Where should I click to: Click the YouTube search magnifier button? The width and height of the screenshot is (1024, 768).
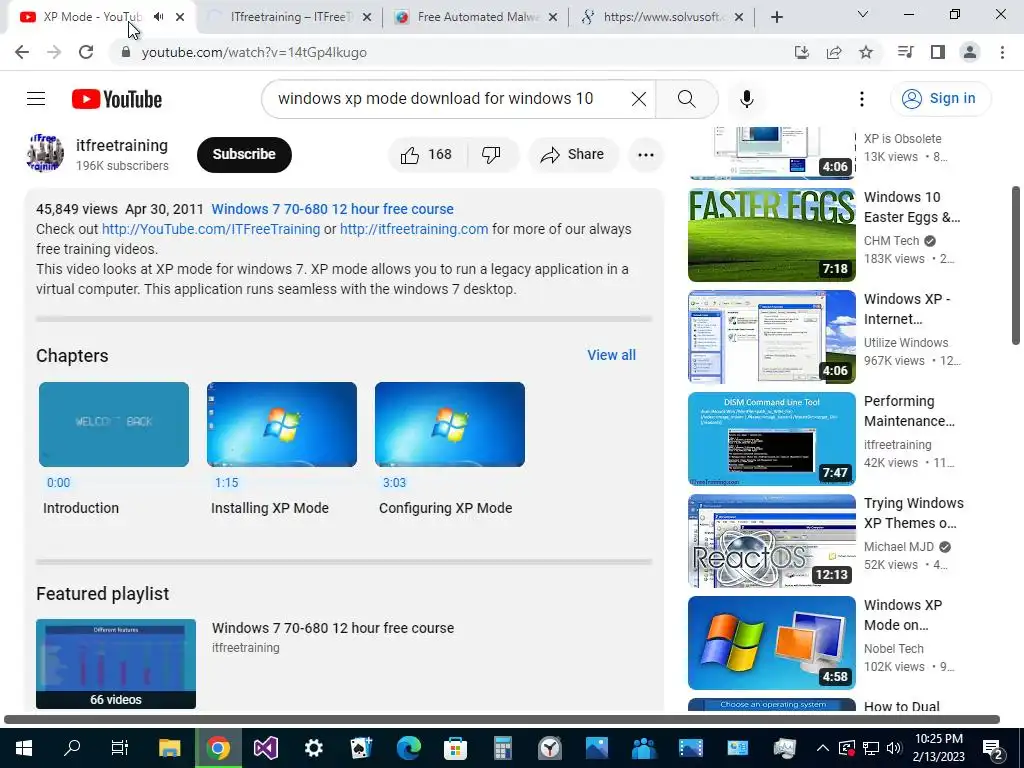686,99
